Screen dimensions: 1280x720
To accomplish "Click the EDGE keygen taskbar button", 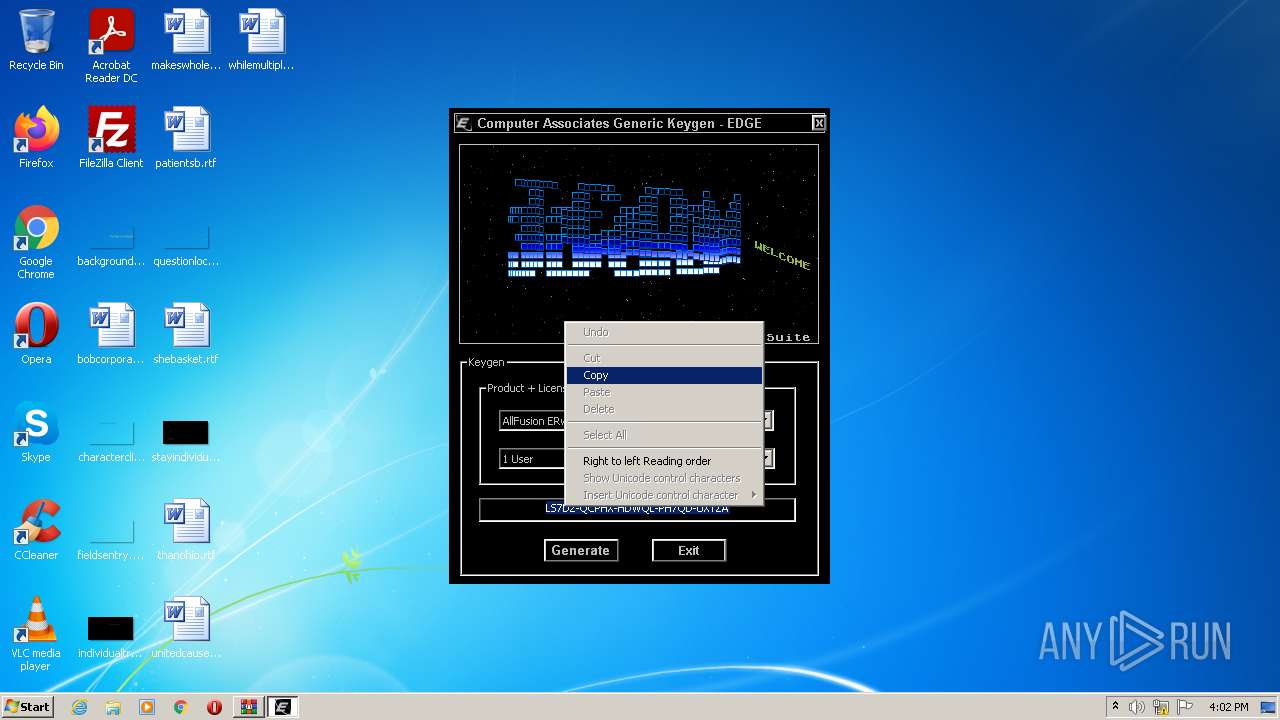I will 282,707.
